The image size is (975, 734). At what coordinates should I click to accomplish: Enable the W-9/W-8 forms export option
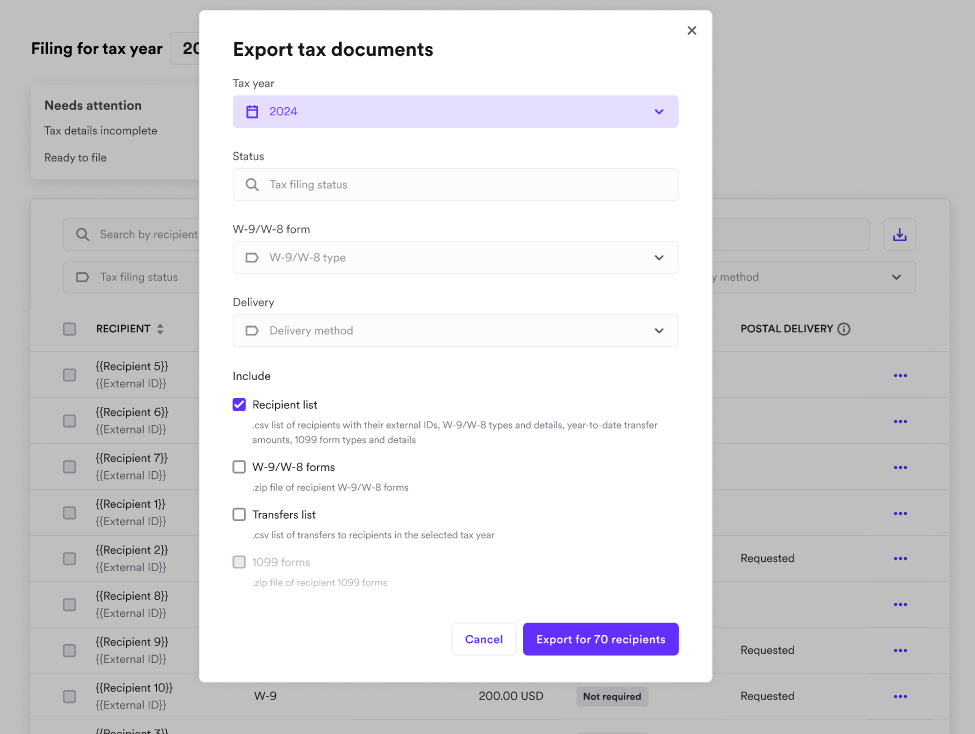click(238, 466)
